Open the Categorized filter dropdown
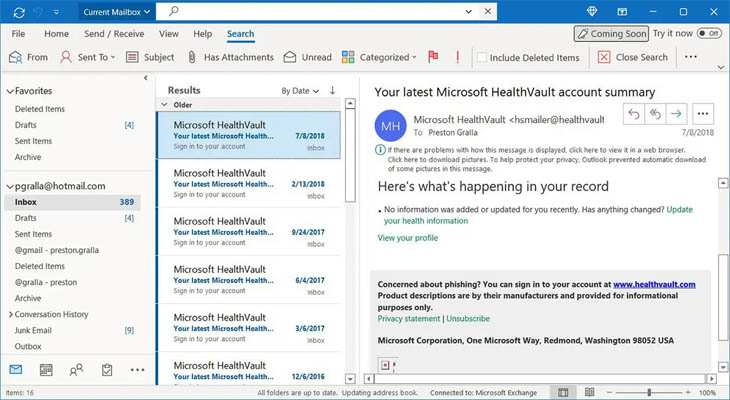 tap(379, 57)
